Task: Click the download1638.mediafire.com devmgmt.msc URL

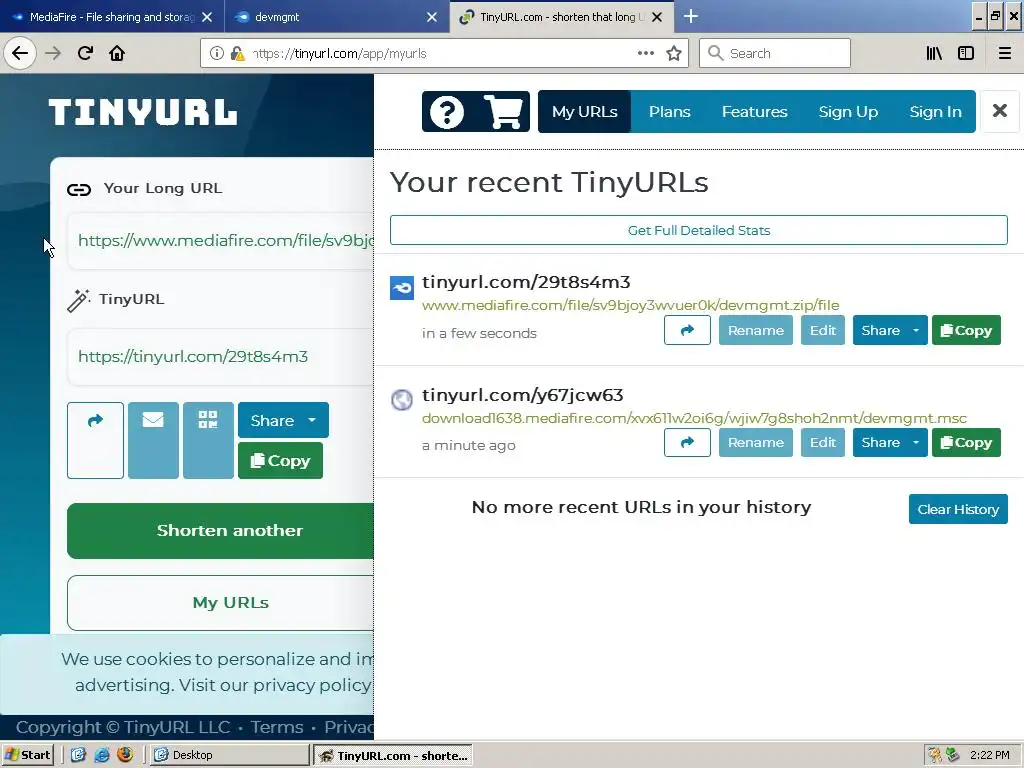Action: (x=694, y=418)
